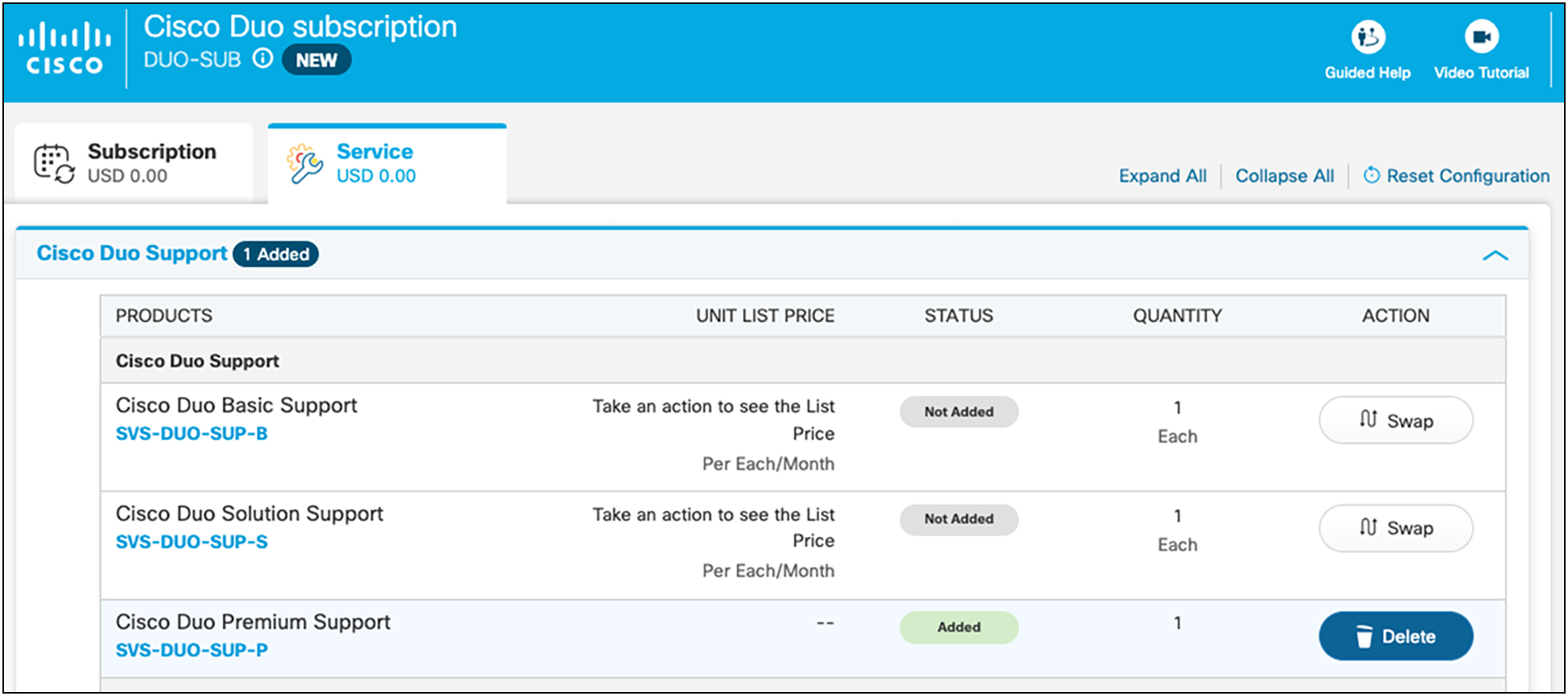Click Basic Support 'Each' quantity unit

[1177, 437]
